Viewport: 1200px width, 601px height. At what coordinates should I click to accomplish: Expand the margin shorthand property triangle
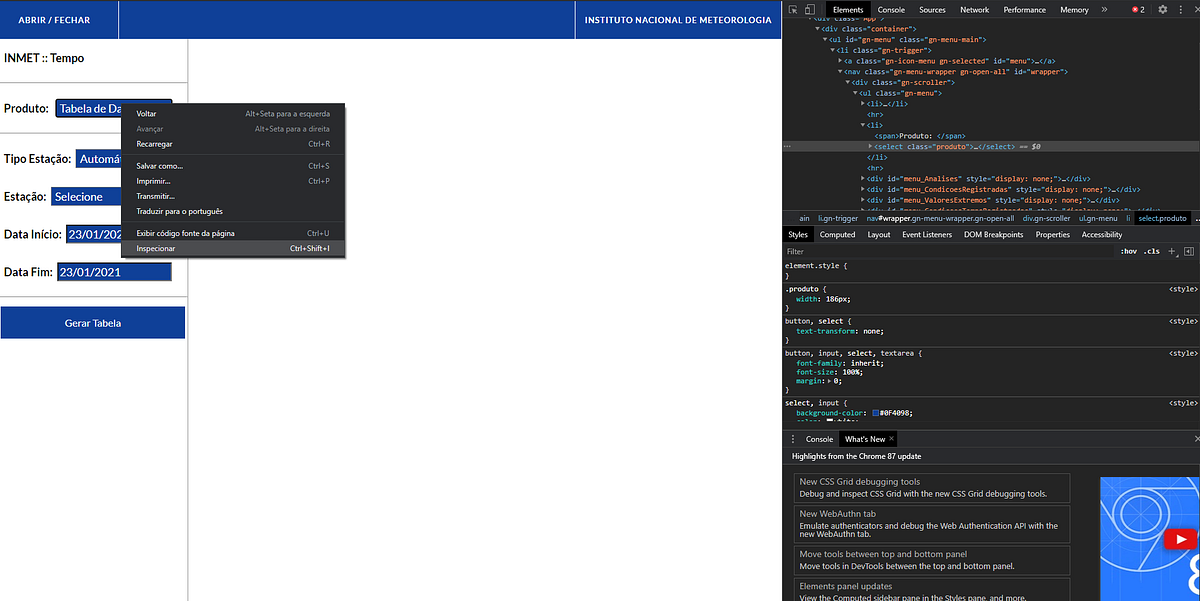point(827,381)
